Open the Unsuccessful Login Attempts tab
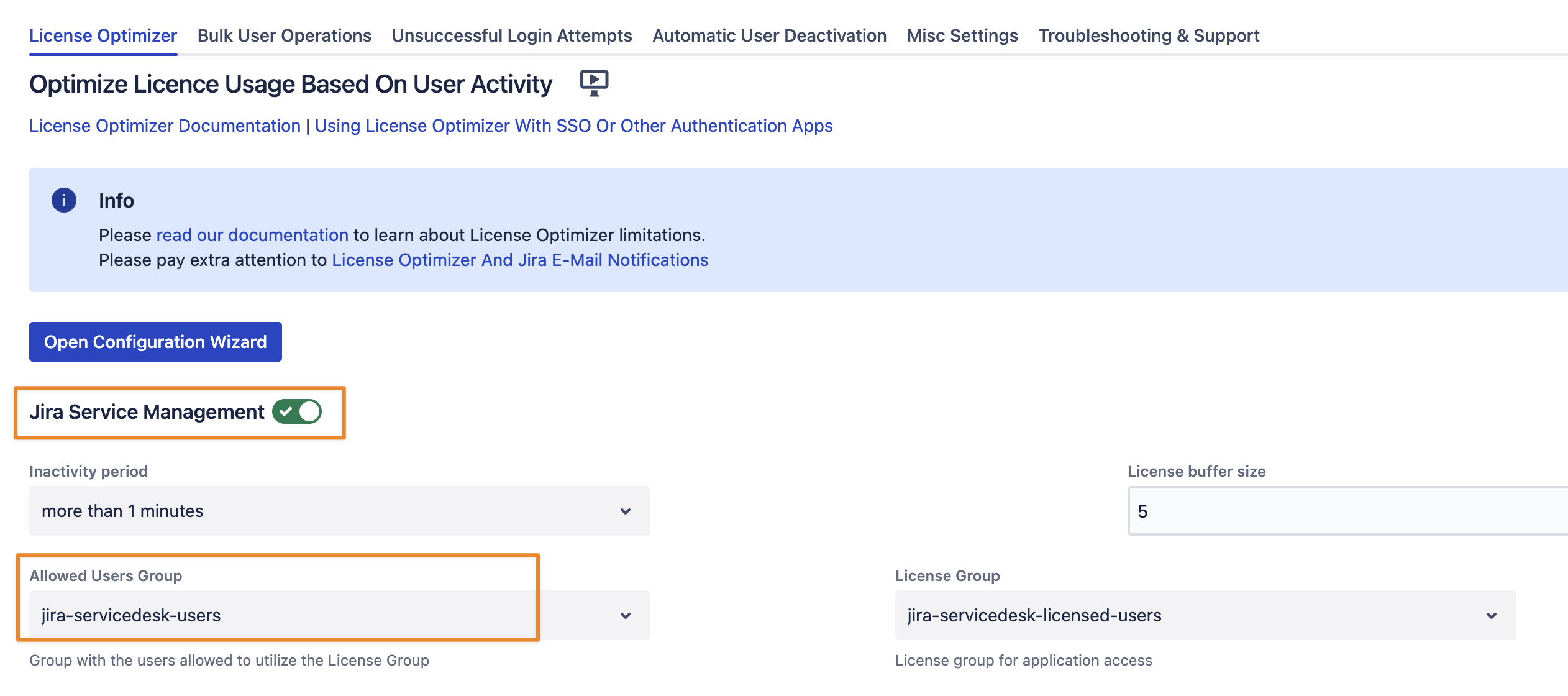1568x696 pixels. (x=512, y=35)
